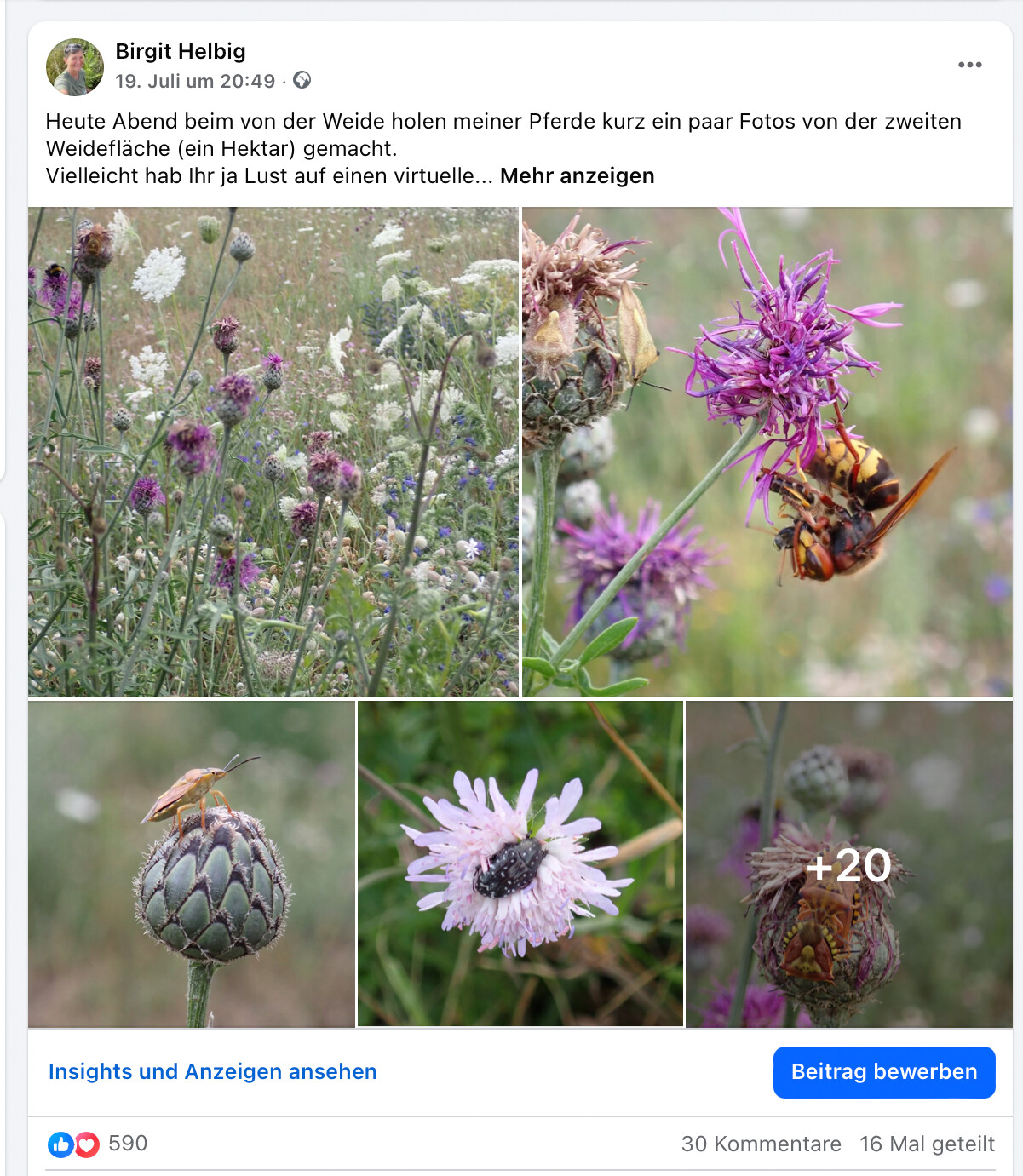The width and height of the screenshot is (1023, 1176).
Task: Open the +20 more photos tile
Action: [x=849, y=863]
